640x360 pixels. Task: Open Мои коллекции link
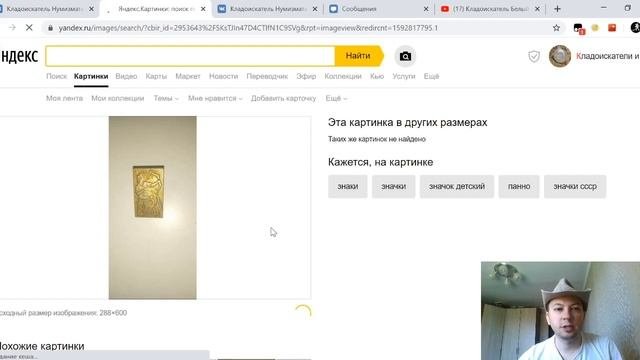coord(118,98)
